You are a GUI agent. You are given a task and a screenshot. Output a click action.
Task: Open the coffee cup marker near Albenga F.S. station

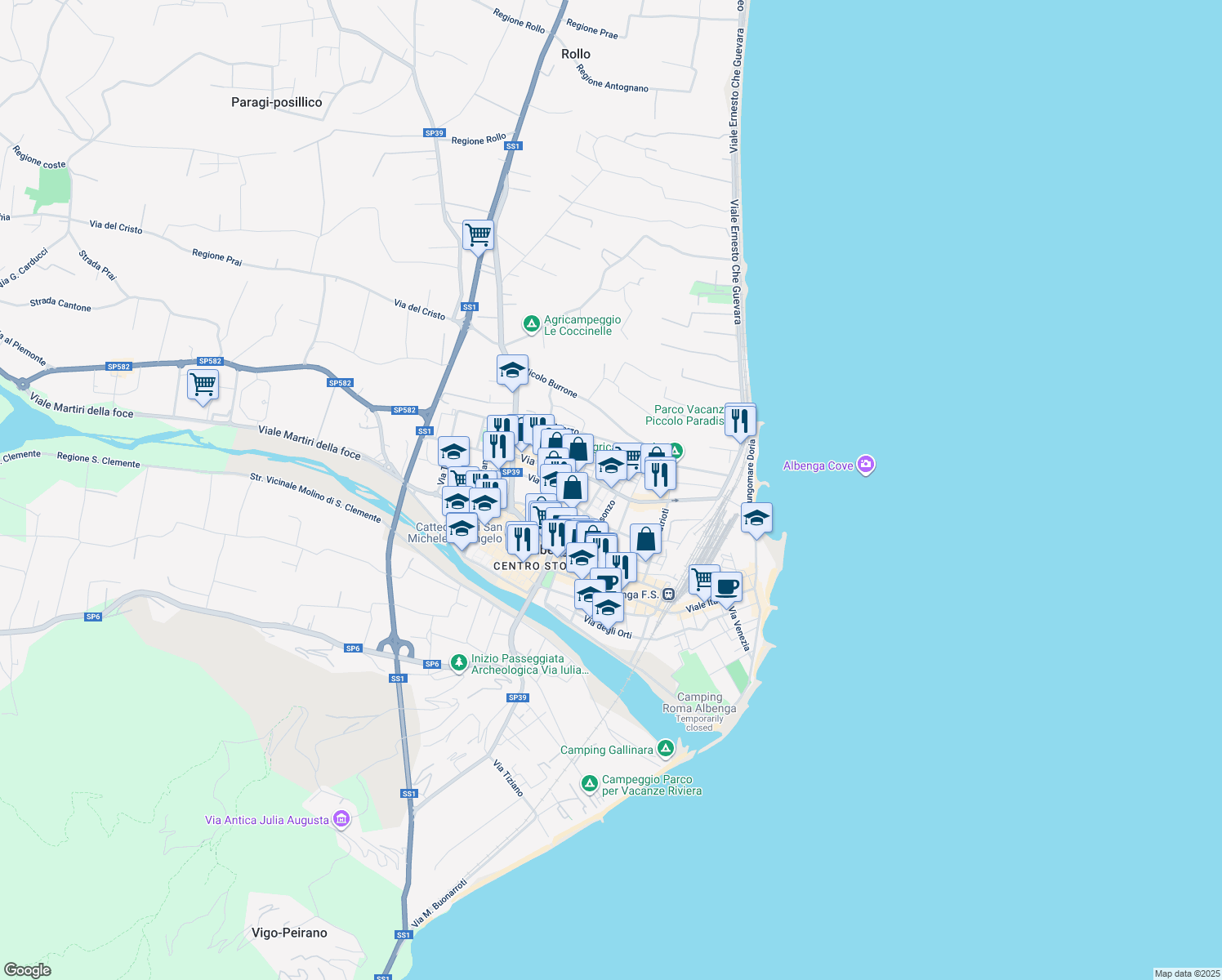pyautogui.click(x=727, y=586)
